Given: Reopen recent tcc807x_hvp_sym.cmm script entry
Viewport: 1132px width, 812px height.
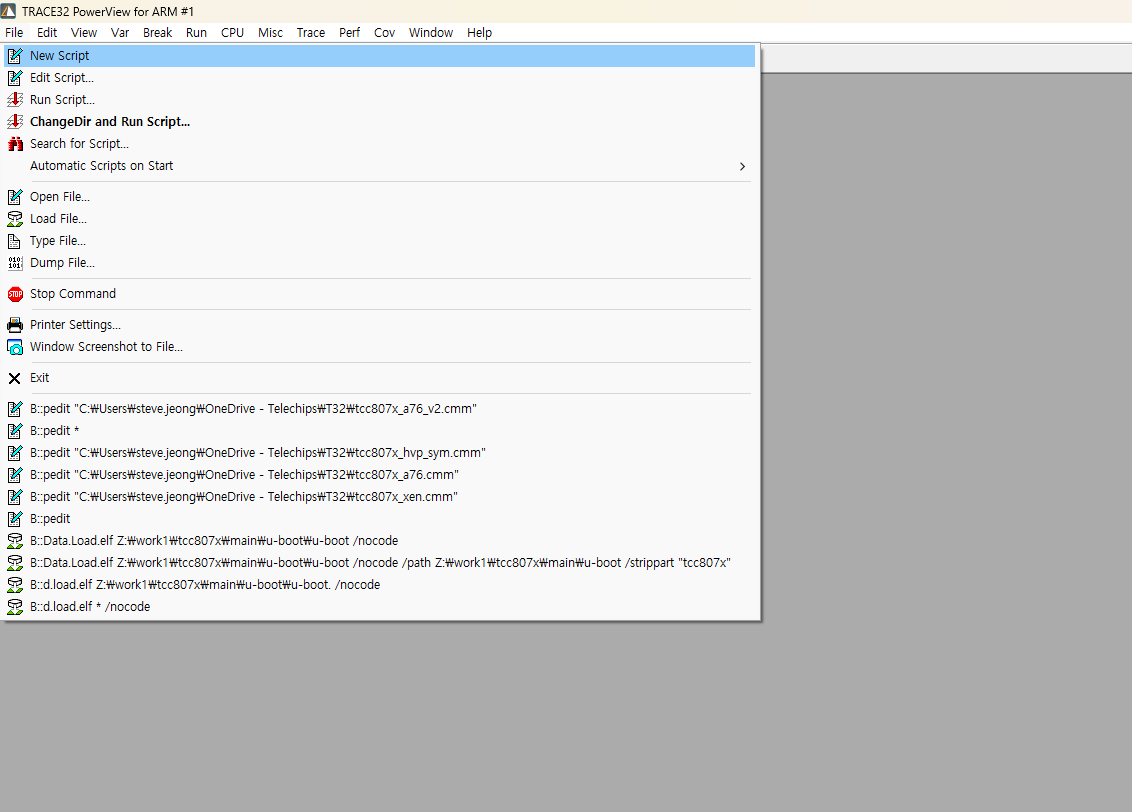Looking at the screenshot, I should [257, 453].
